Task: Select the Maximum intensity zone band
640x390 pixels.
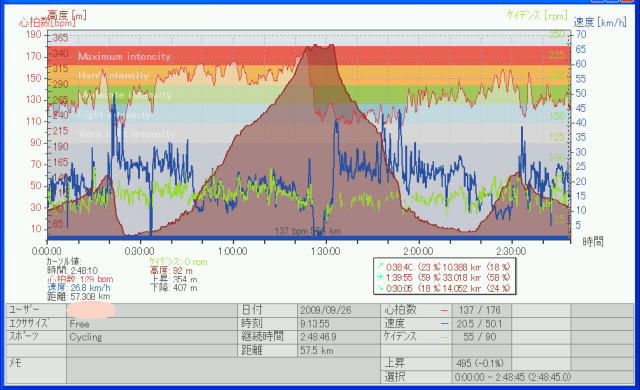Action: (x=309, y=56)
